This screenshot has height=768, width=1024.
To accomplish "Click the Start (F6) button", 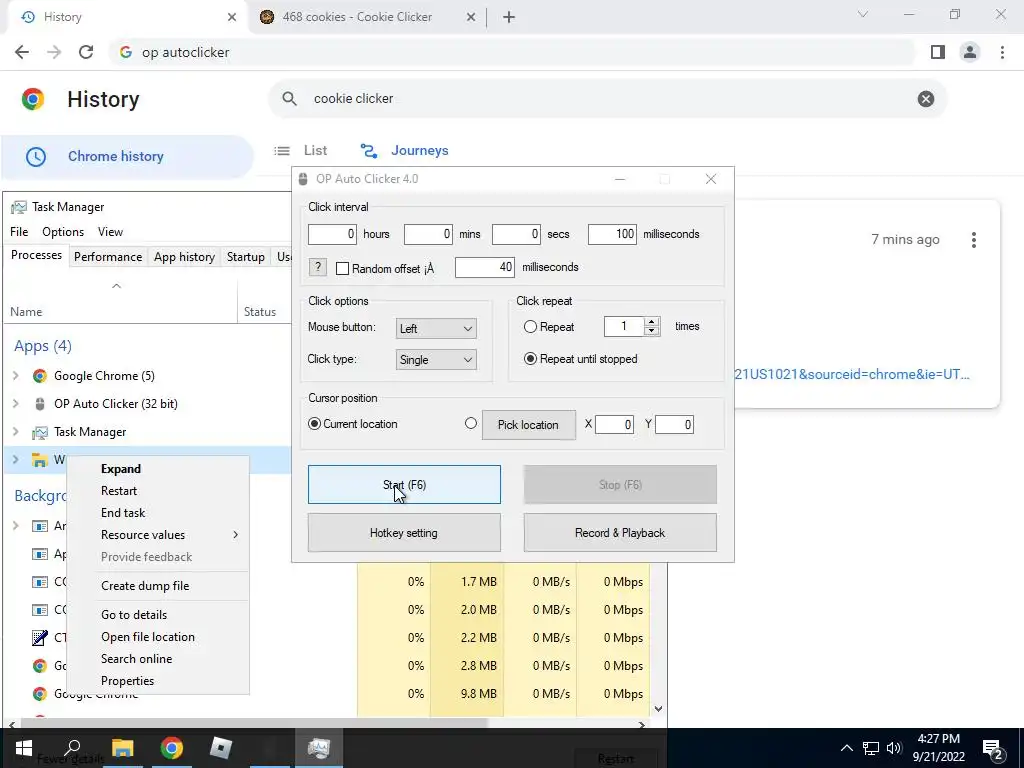I will click(x=404, y=485).
